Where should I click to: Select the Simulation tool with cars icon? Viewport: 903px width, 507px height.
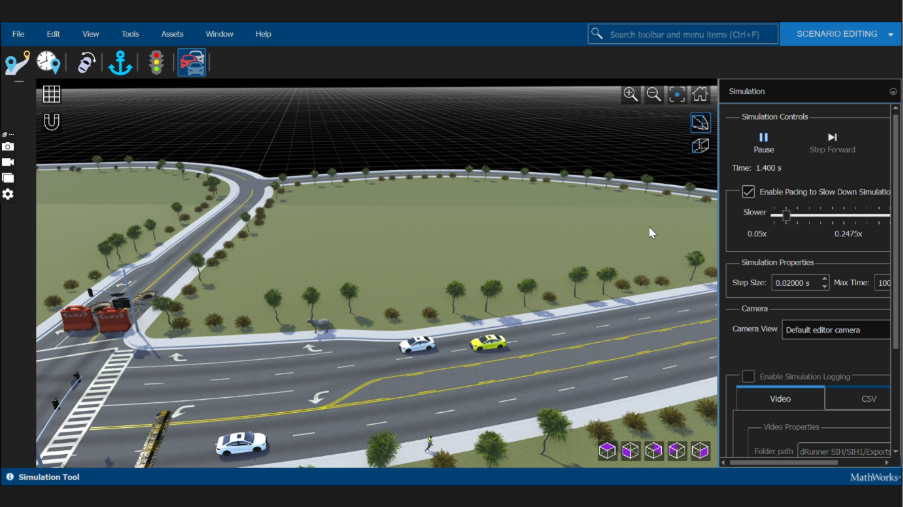(191, 63)
